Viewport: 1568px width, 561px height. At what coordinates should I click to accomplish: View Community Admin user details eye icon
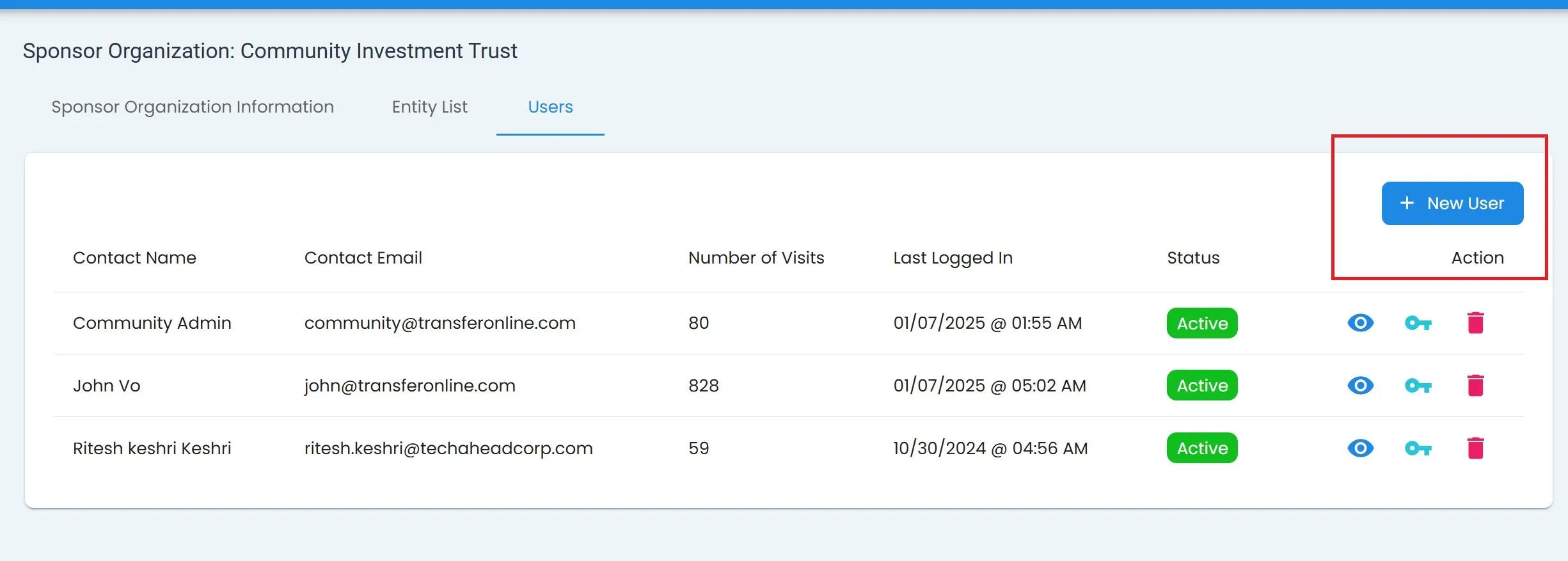tap(1360, 323)
